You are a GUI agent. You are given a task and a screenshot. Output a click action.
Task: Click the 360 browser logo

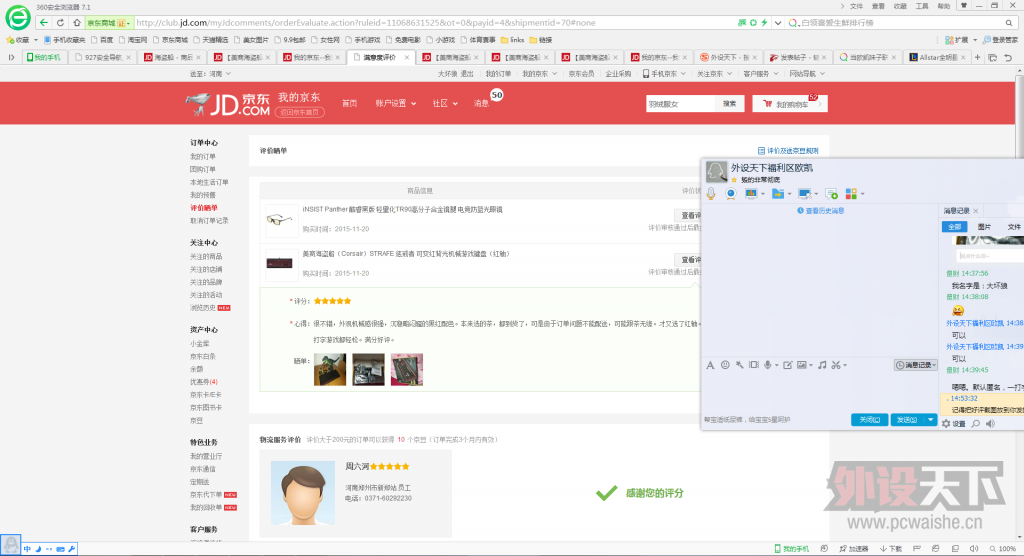18,17
